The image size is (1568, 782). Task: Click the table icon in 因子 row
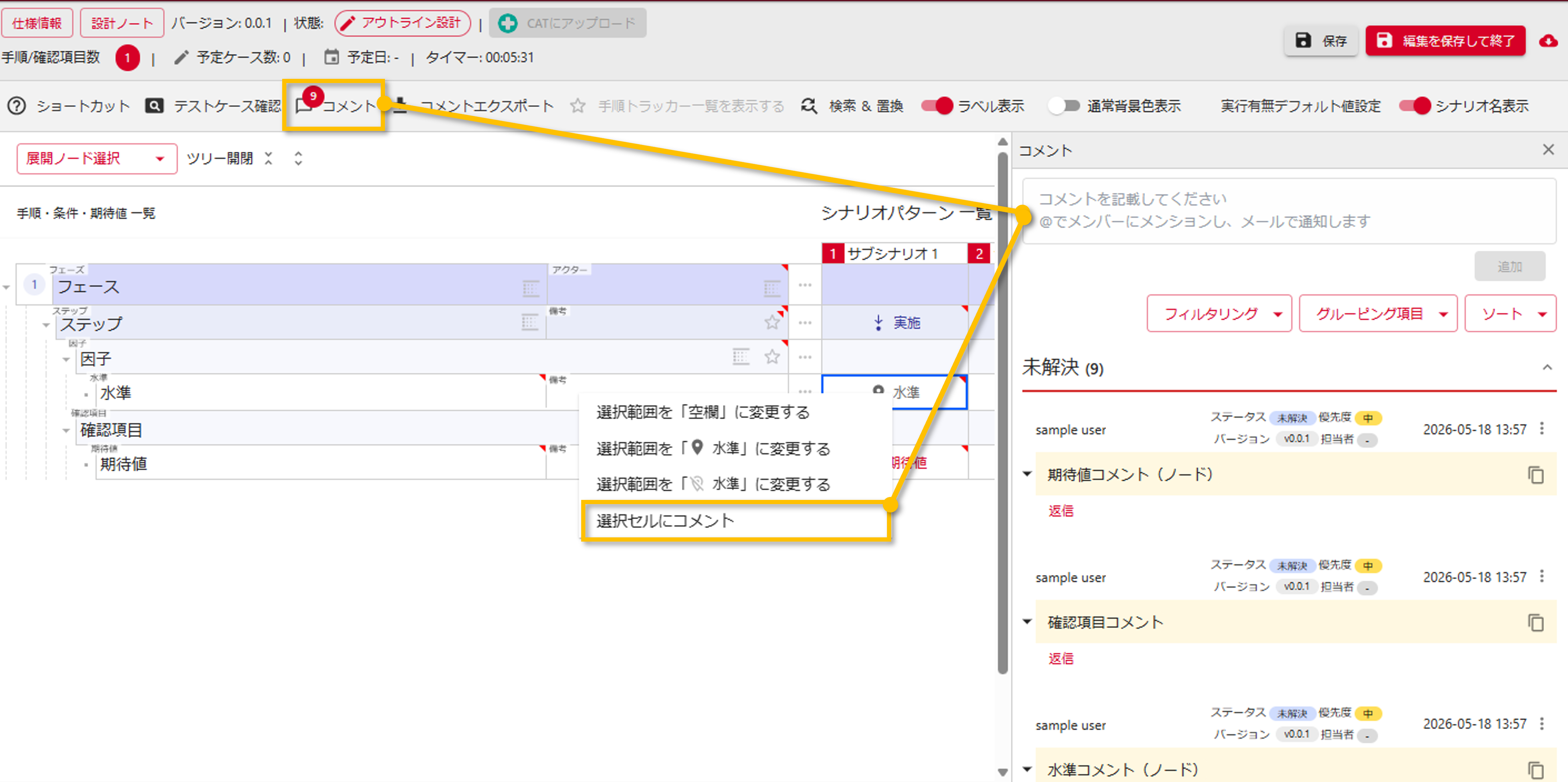[x=741, y=357]
